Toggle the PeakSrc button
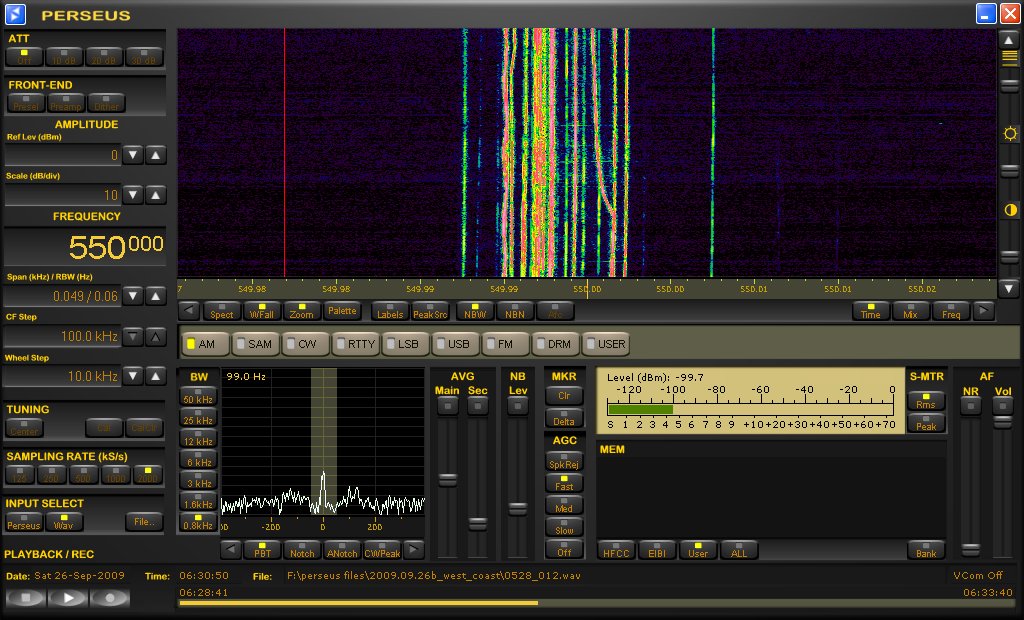The width and height of the screenshot is (1024, 620). 430,311
